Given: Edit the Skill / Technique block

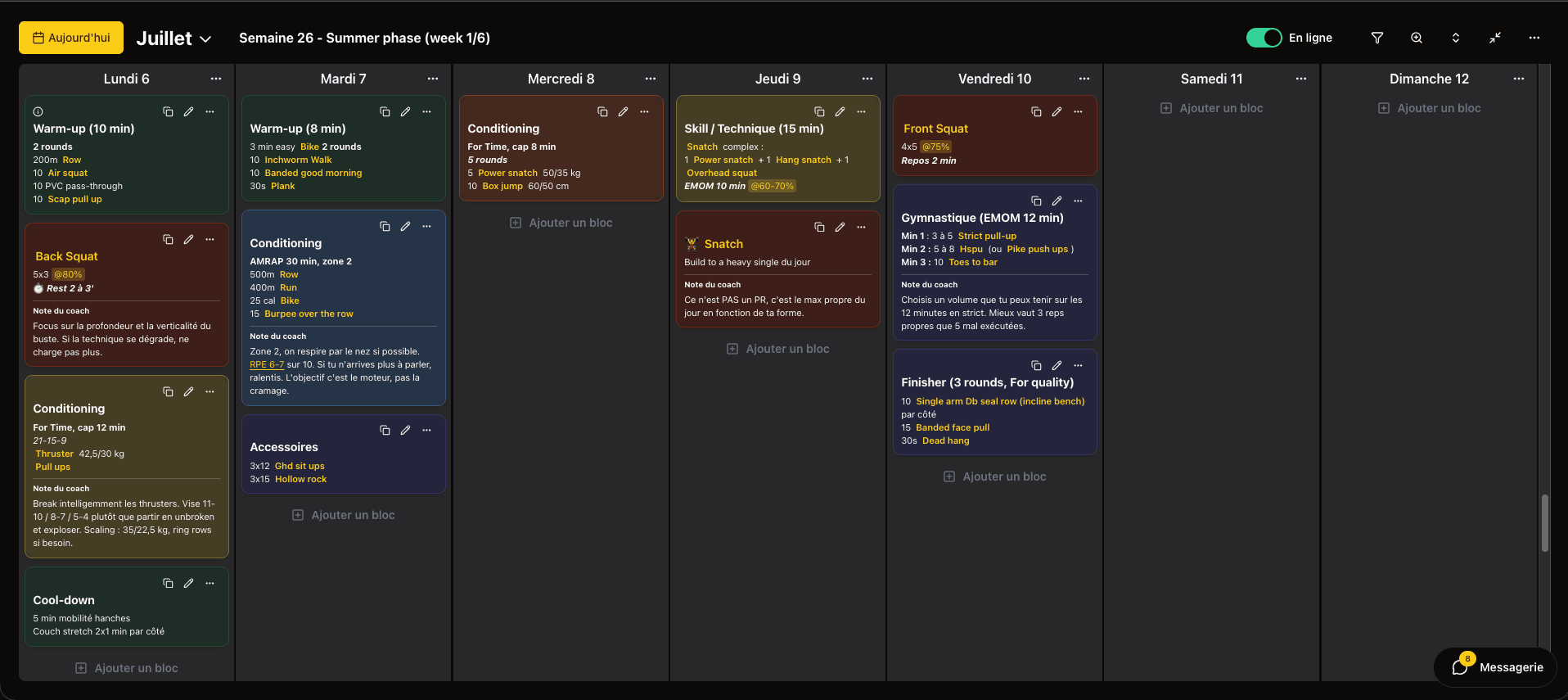Looking at the screenshot, I should [x=840, y=111].
